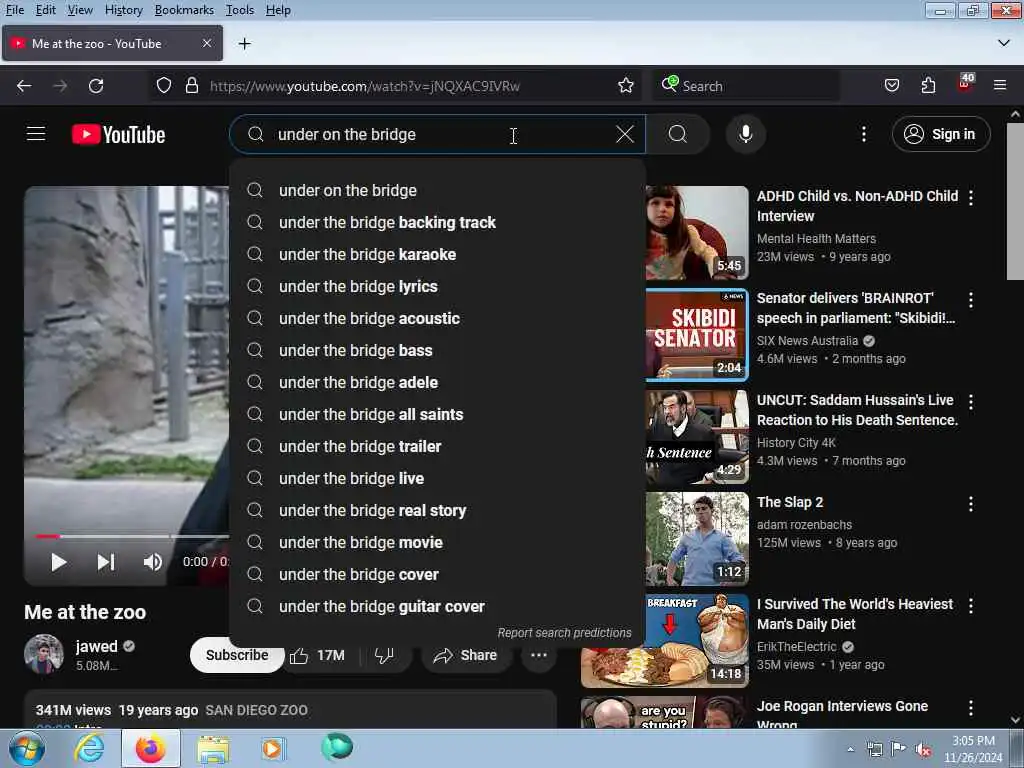Select suggestion under the bridge acoustic
The image size is (1024, 768).
pyautogui.click(x=437, y=319)
